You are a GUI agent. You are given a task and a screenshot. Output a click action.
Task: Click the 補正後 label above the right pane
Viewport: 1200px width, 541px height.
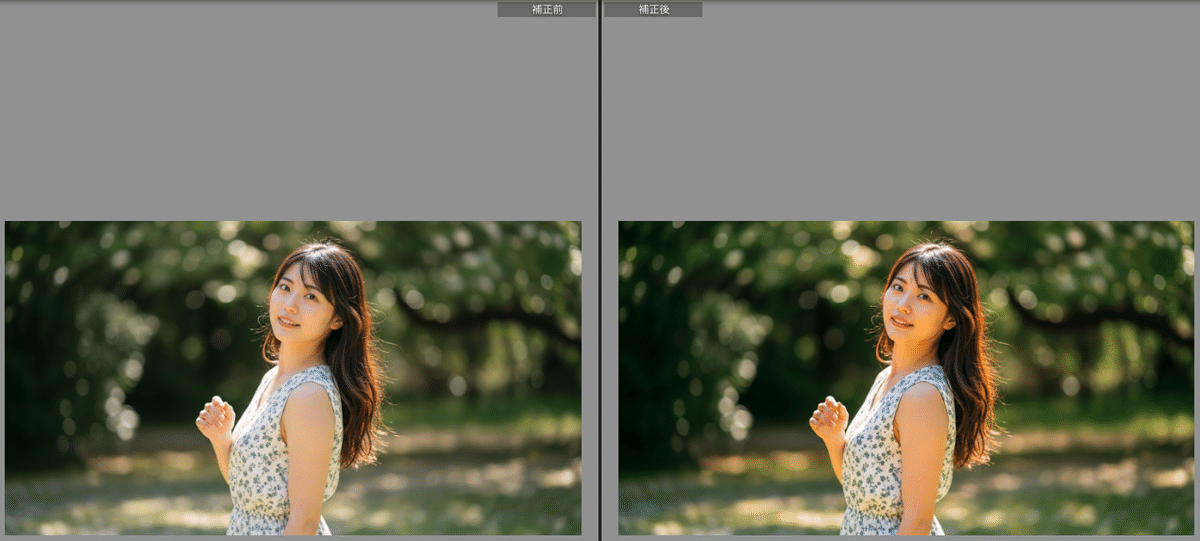653,9
